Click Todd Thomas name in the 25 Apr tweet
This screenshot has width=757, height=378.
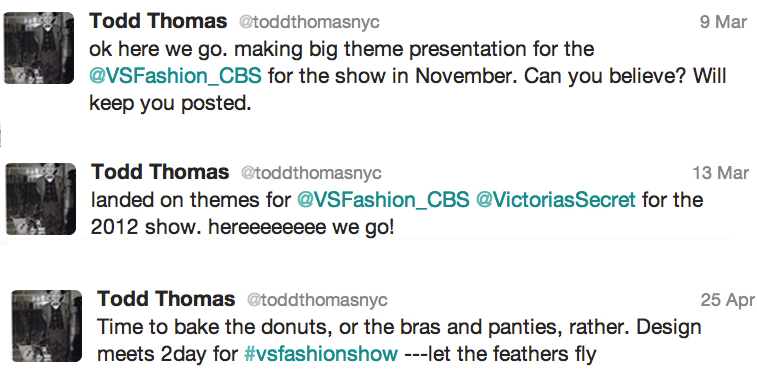[x=166, y=299]
